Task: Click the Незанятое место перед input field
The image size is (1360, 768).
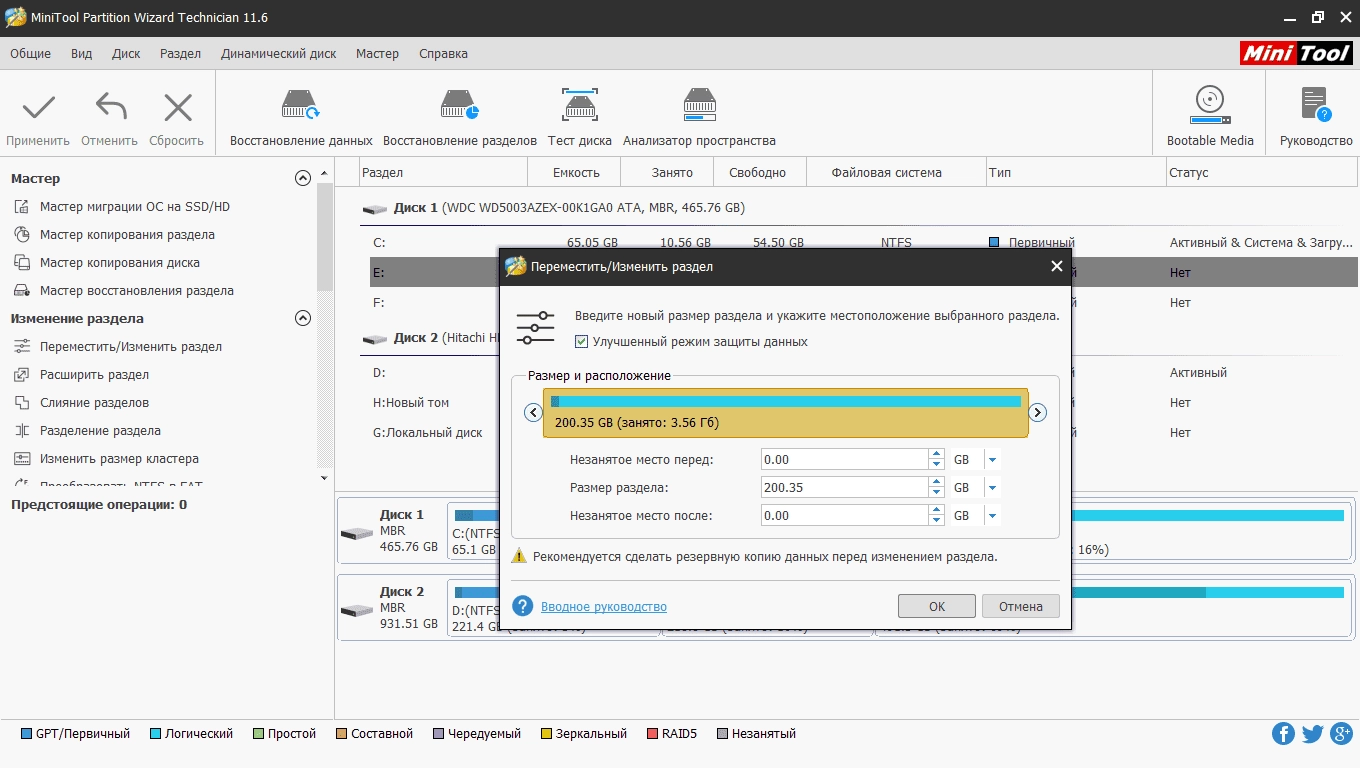Action: [845, 460]
